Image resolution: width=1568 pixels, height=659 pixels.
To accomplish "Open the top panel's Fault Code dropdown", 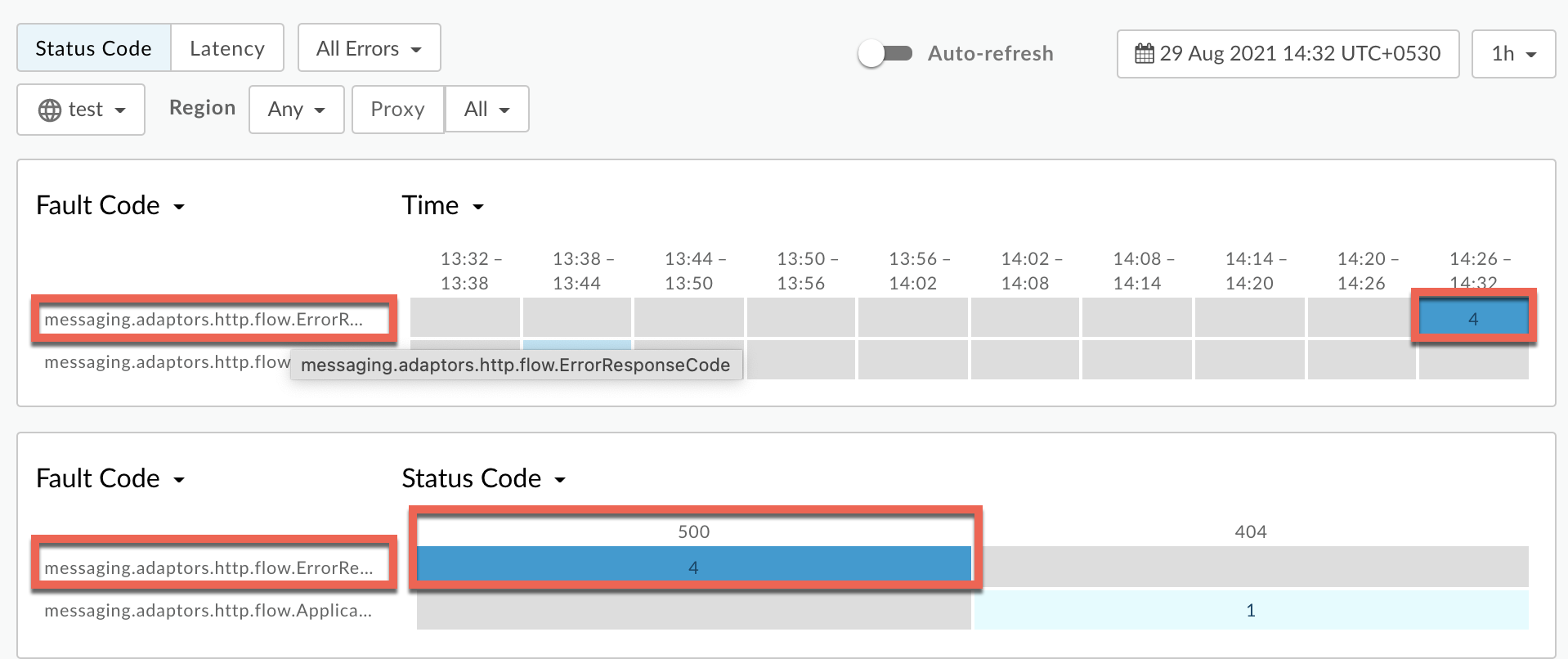I will point(110,205).
